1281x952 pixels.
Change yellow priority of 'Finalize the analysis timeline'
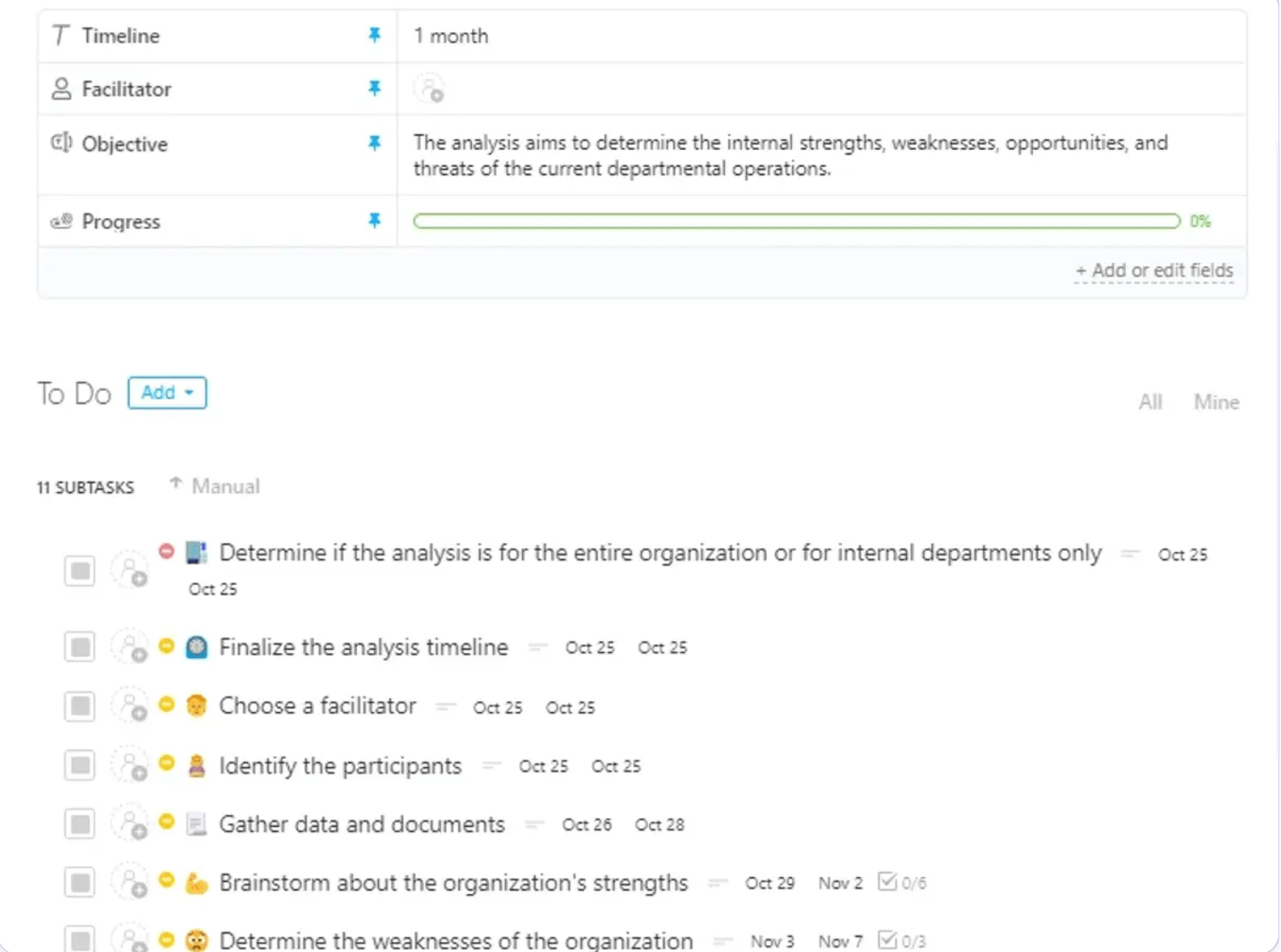click(167, 645)
